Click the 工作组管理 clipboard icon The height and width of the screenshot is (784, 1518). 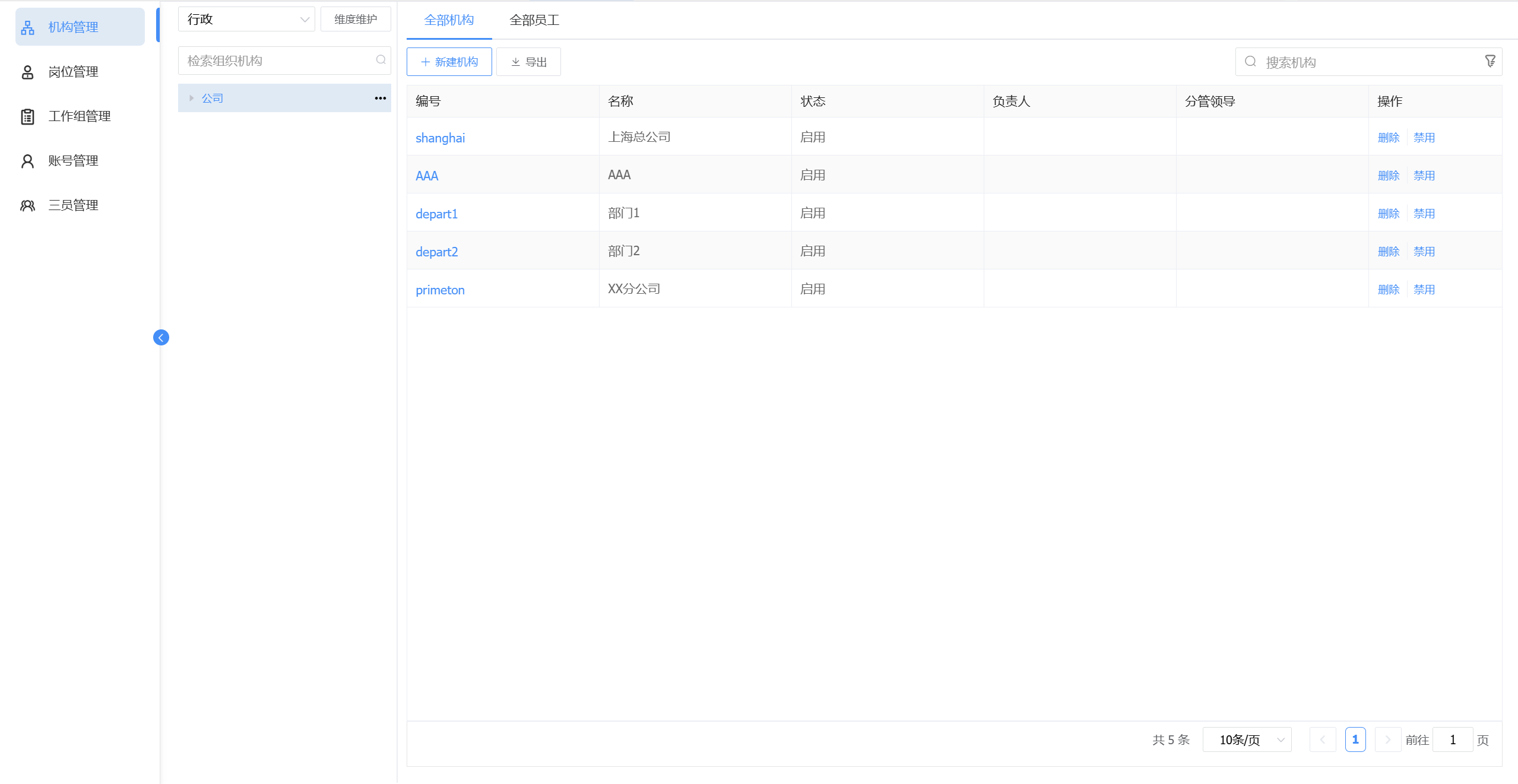[27, 116]
